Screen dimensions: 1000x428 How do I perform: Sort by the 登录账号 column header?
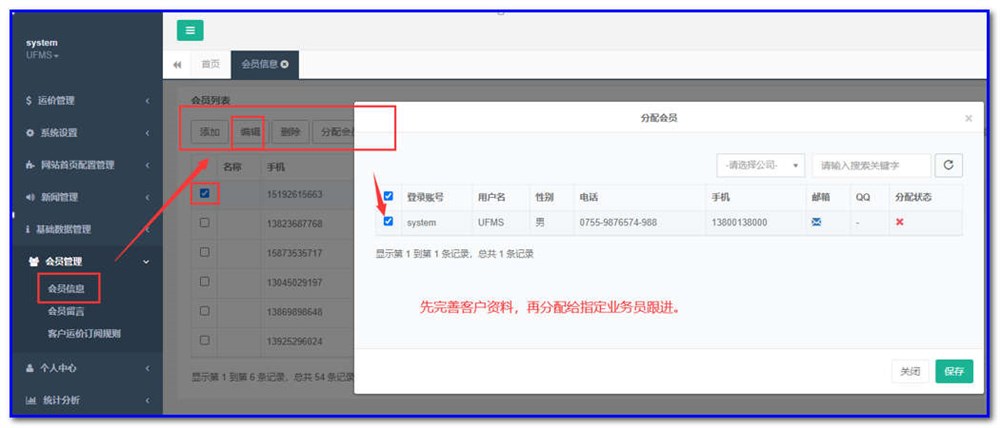pyautogui.click(x=425, y=197)
